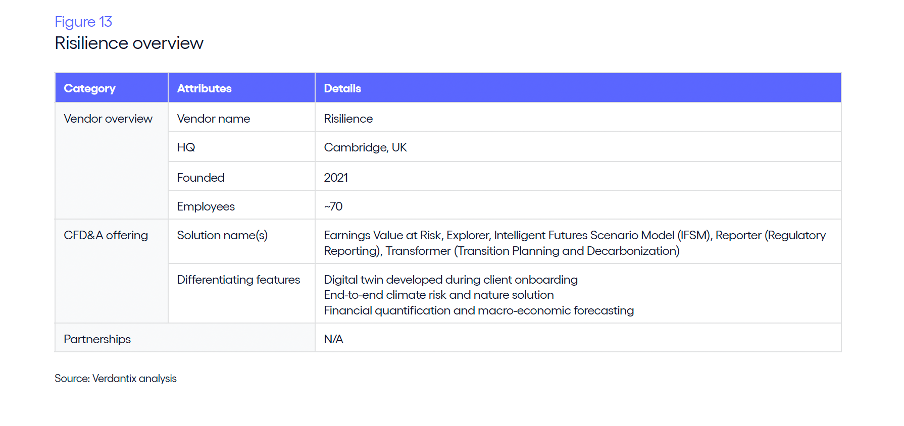Select the "Differentiating features" attribute cell
Image resolution: width=904 pixels, height=426 pixels.
coord(238,279)
